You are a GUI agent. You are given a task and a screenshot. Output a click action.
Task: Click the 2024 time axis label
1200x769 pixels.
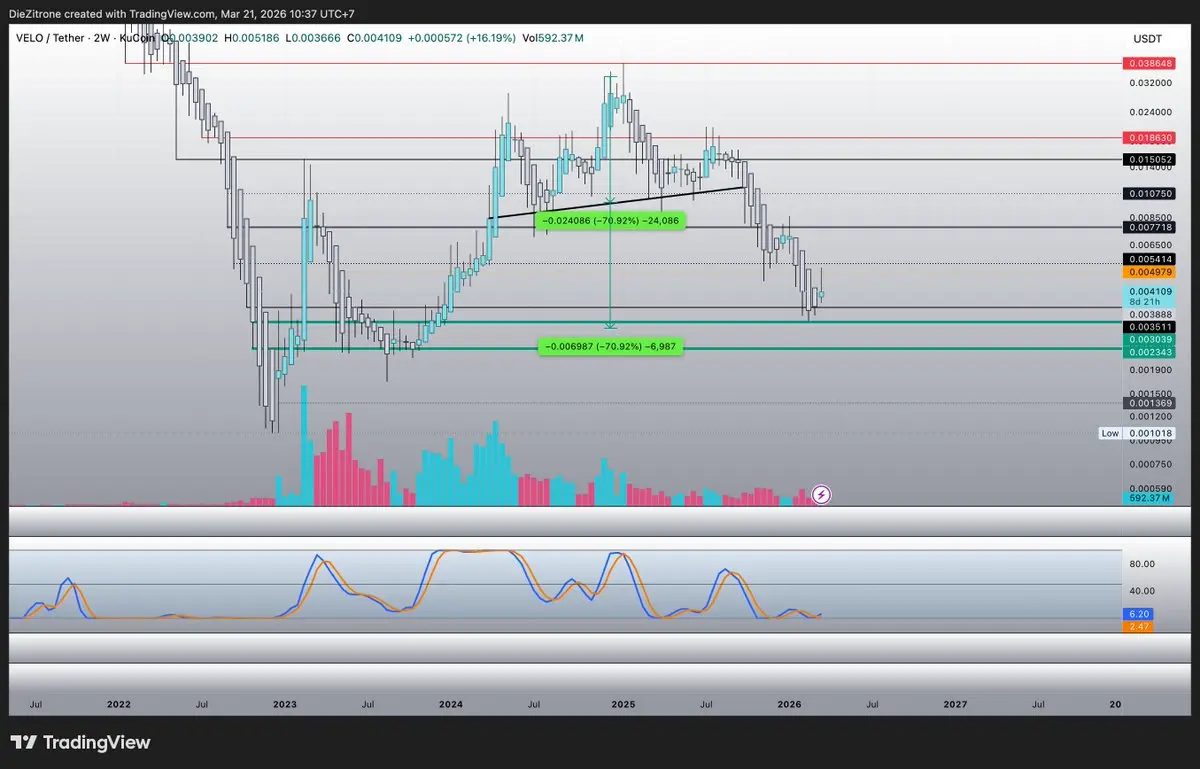tap(451, 704)
